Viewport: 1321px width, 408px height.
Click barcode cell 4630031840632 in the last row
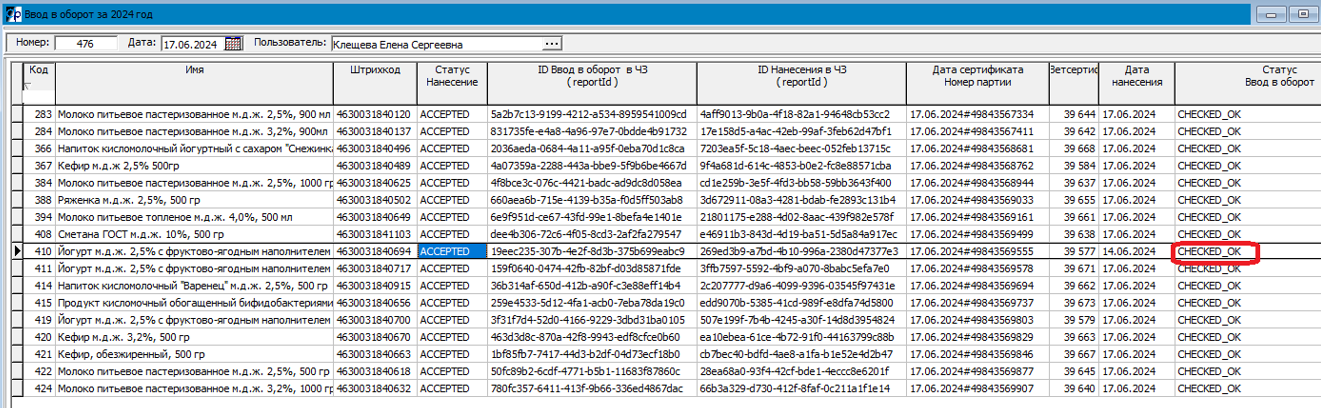click(375, 389)
